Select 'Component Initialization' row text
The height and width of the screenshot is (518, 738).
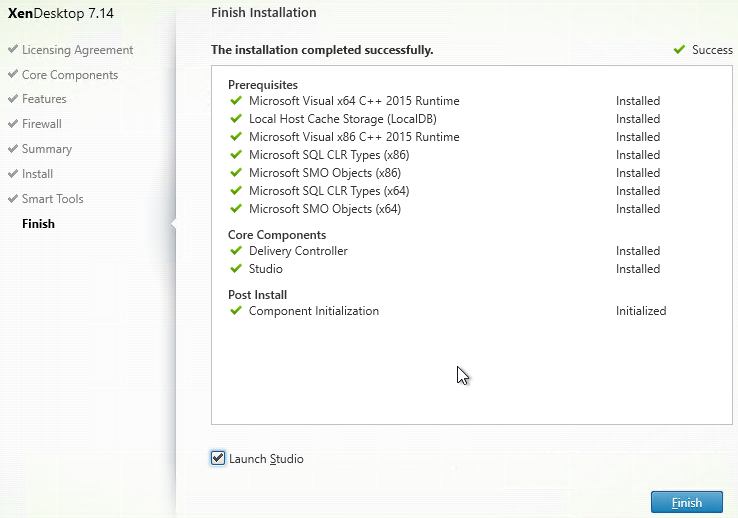coord(313,311)
